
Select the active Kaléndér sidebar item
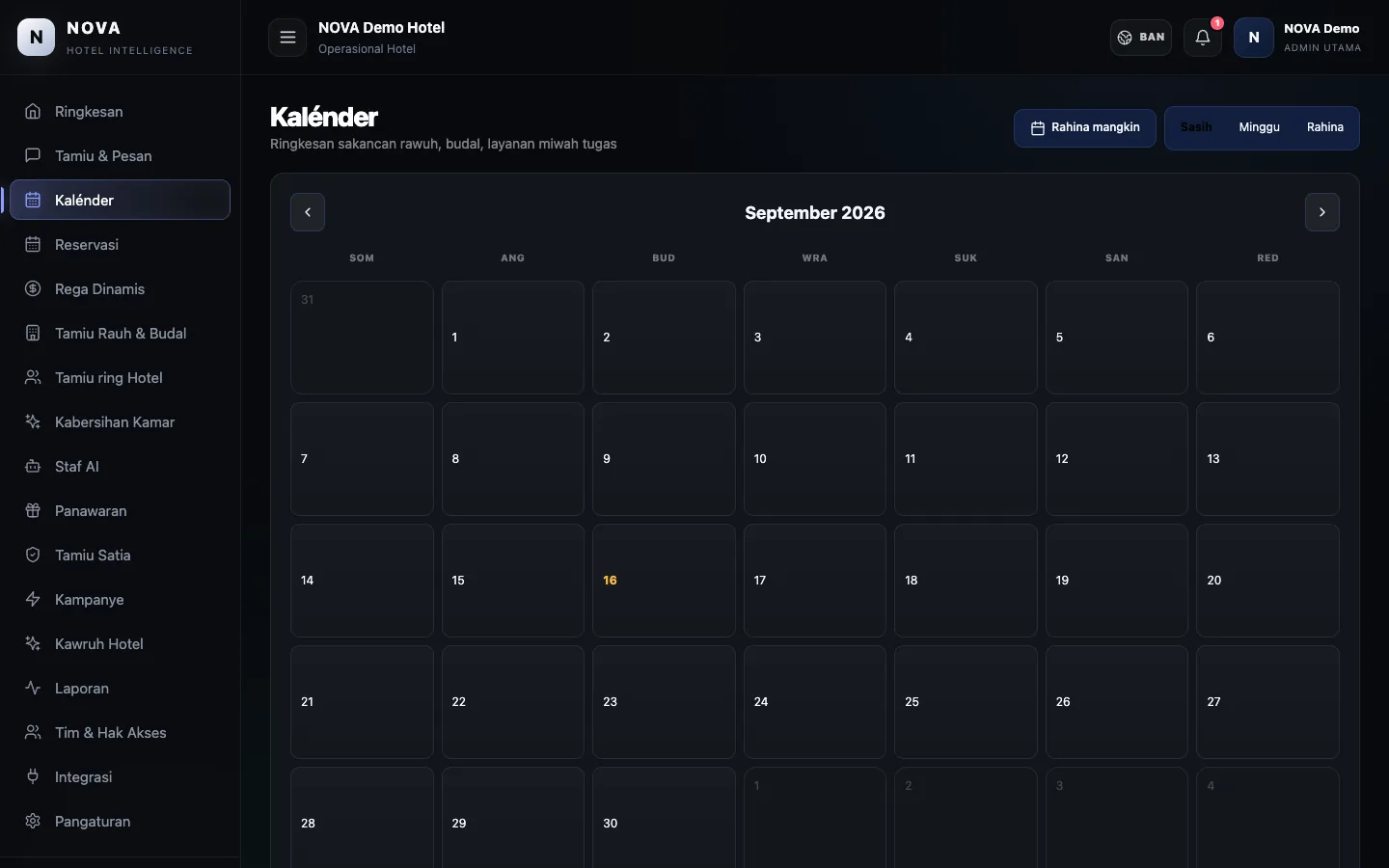click(x=120, y=200)
